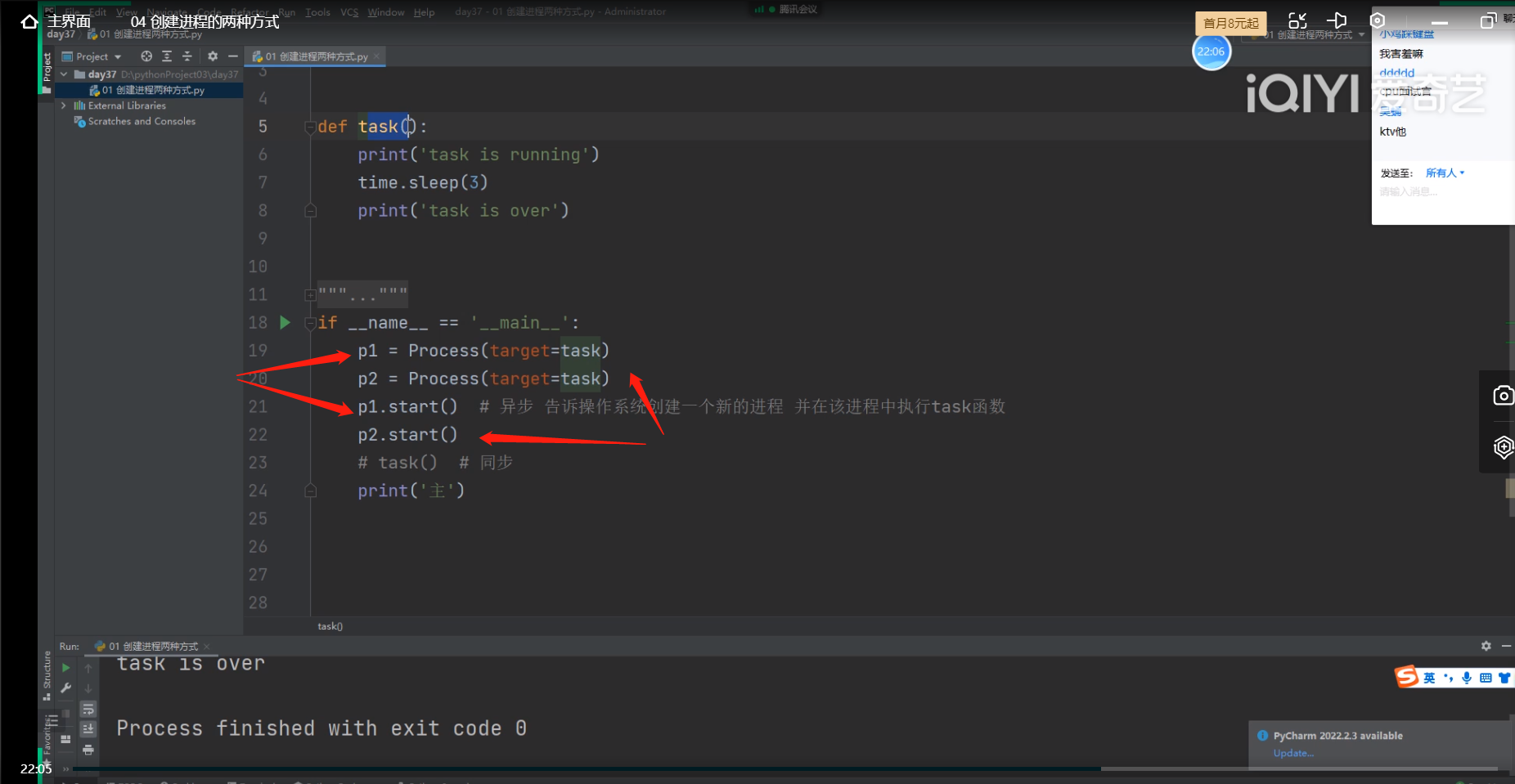Toggle soft-wrap in Run console
This screenshot has width=1515, height=784.
pyautogui.click(x=88, y=709)
